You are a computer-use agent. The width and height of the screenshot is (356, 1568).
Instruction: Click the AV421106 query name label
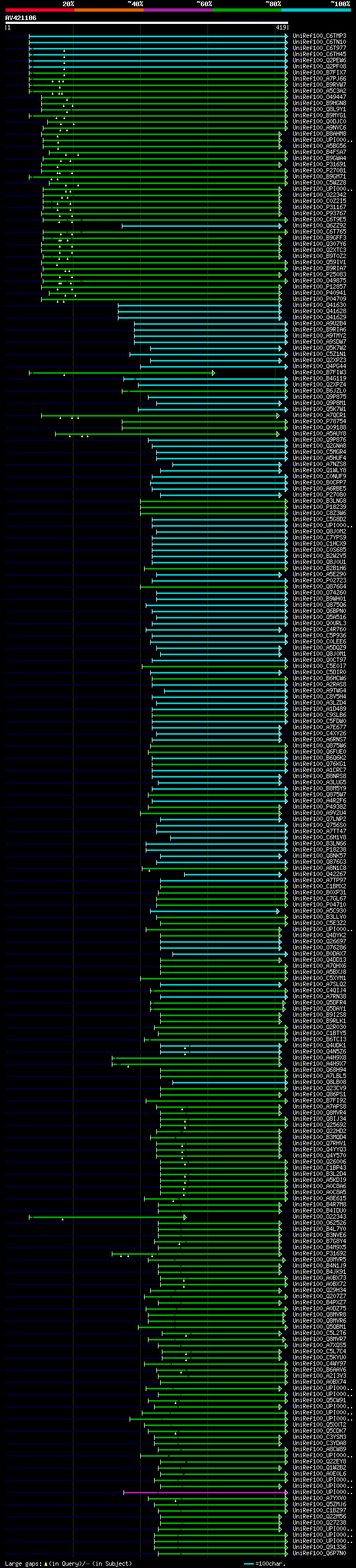tap(21, 18)
